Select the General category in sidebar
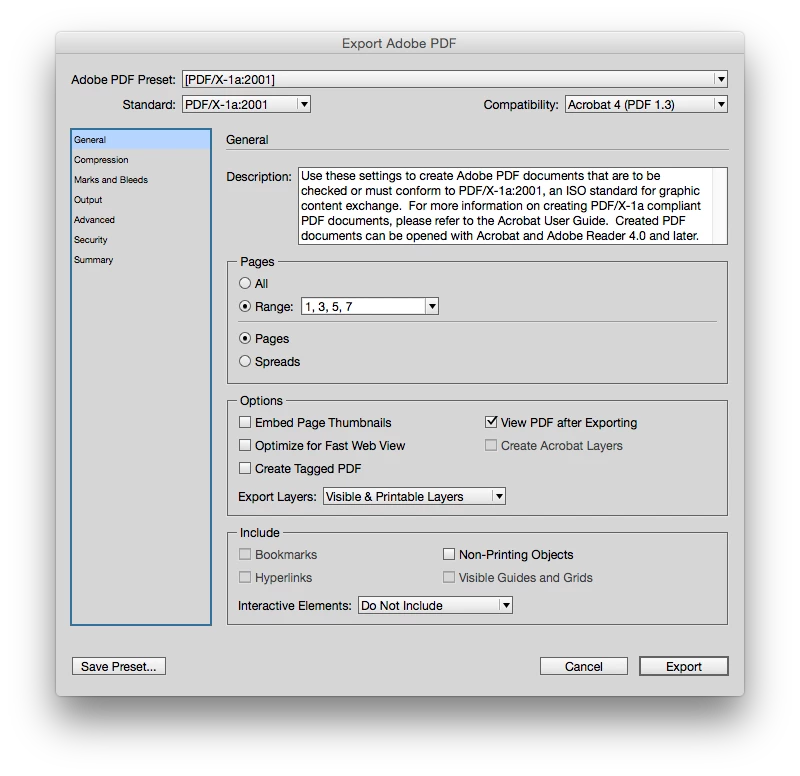The image size is (800, 776). pos(141,140)
